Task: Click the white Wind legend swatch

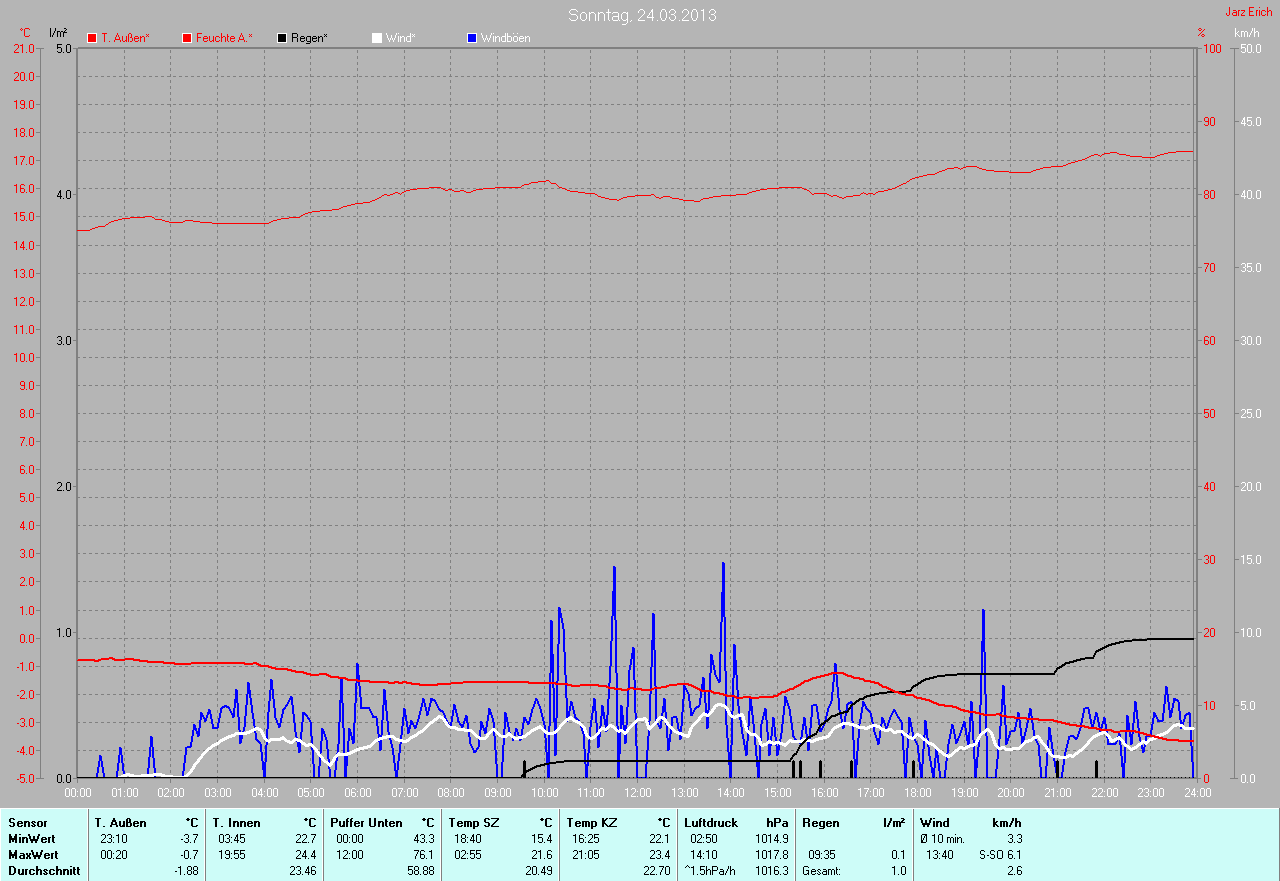Action: click(x=377, y=38)
